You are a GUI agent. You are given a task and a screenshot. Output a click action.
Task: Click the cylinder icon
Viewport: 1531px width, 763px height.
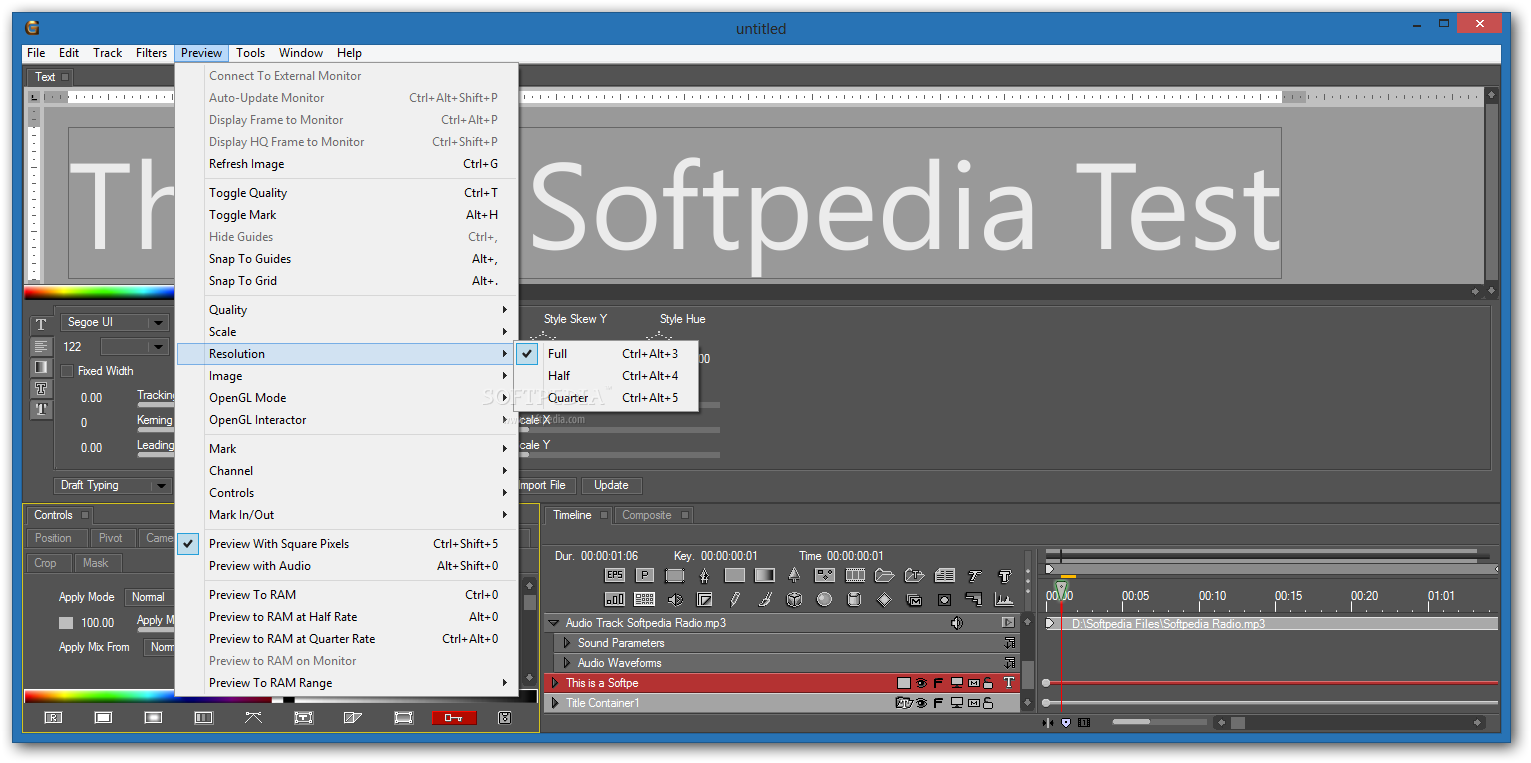pos(854,600)
